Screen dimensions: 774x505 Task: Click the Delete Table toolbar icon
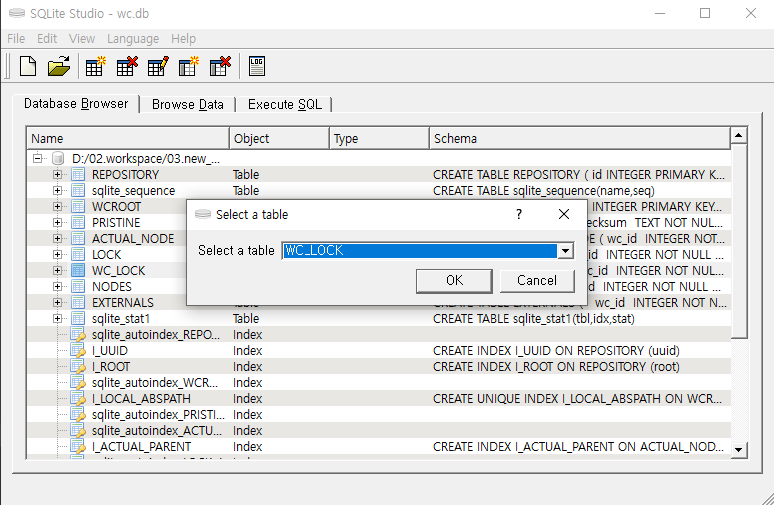point(126,66)
